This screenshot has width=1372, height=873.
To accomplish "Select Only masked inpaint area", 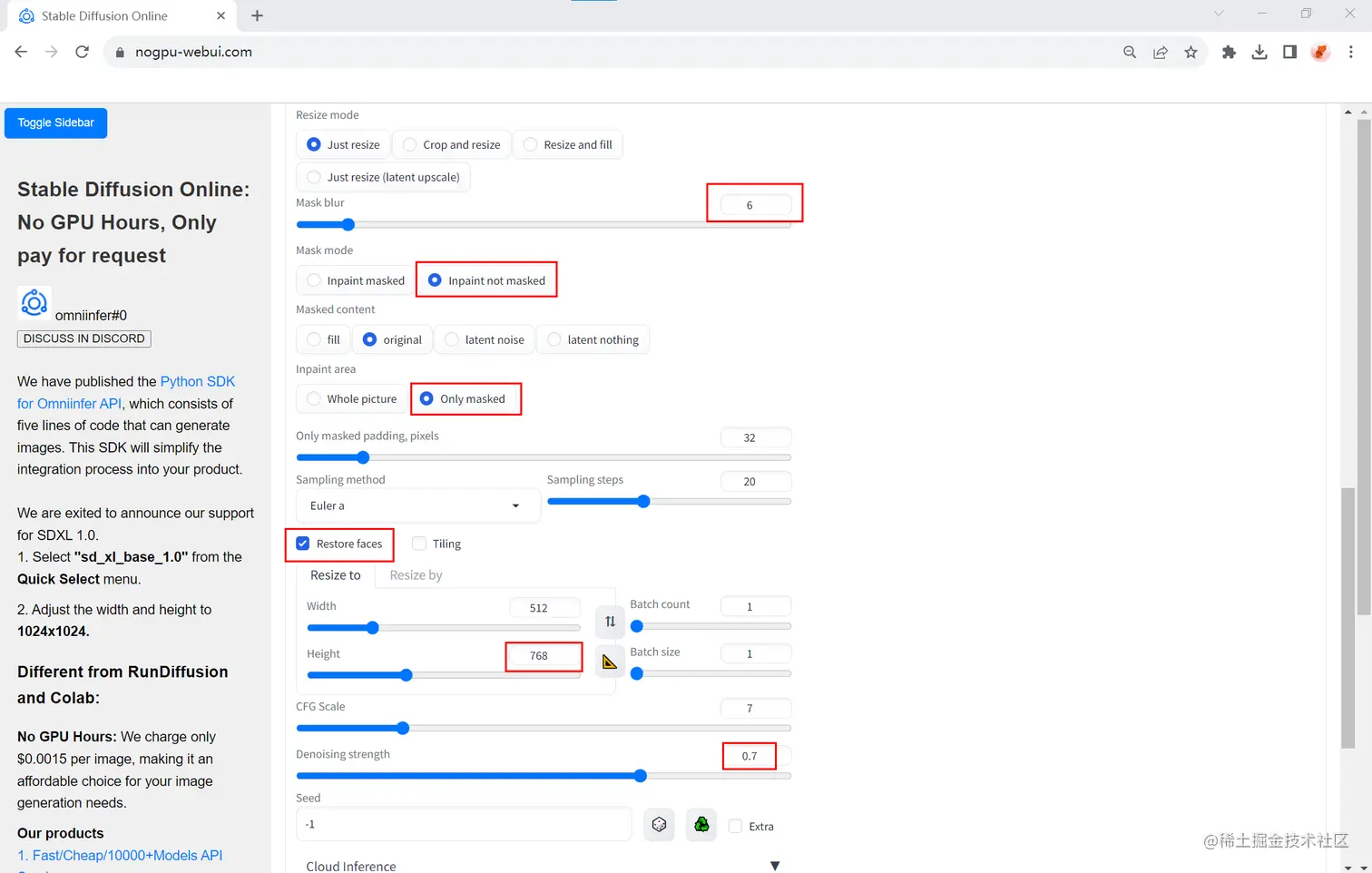I will [464, 398].
